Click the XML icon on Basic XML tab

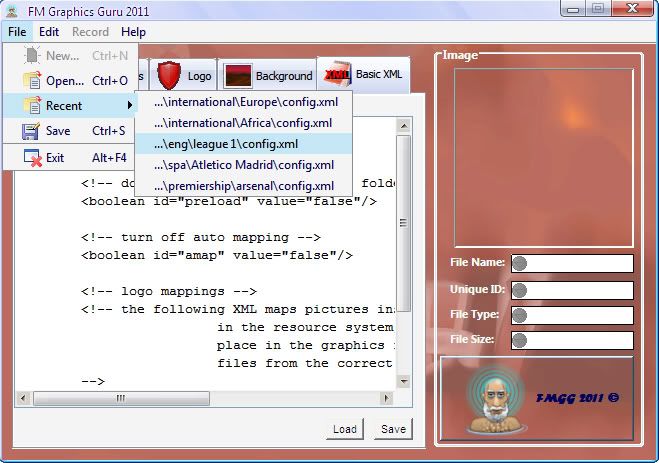[x=337, y=74]
